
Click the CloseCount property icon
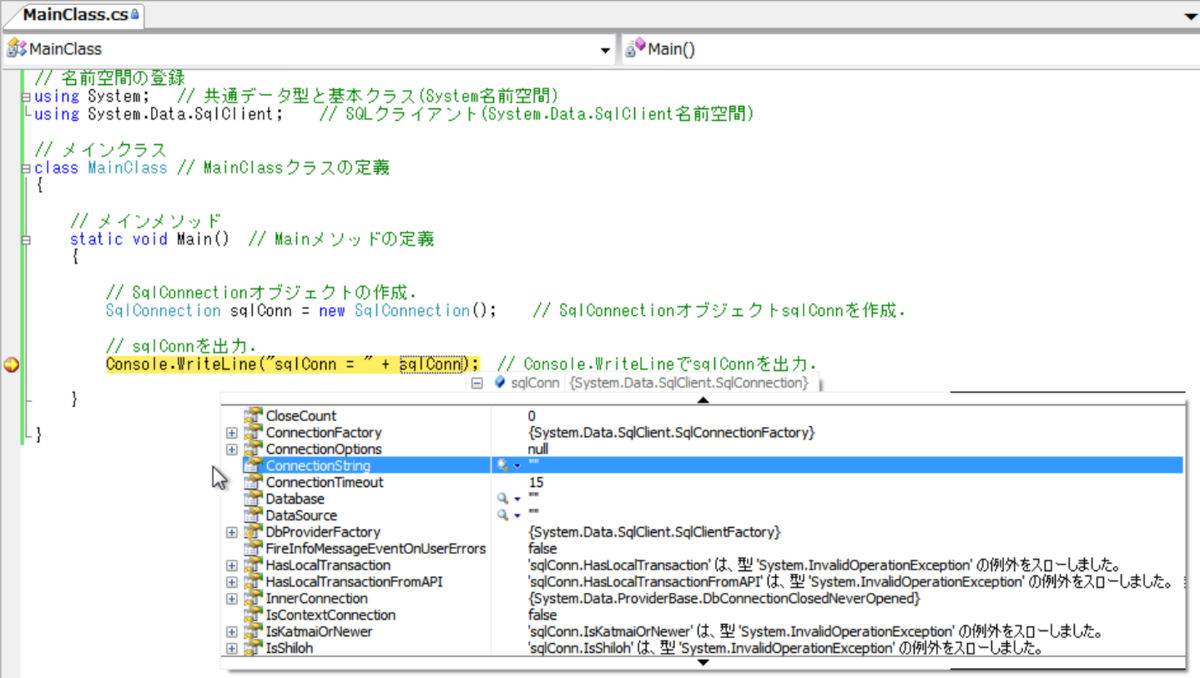point(253,416)
